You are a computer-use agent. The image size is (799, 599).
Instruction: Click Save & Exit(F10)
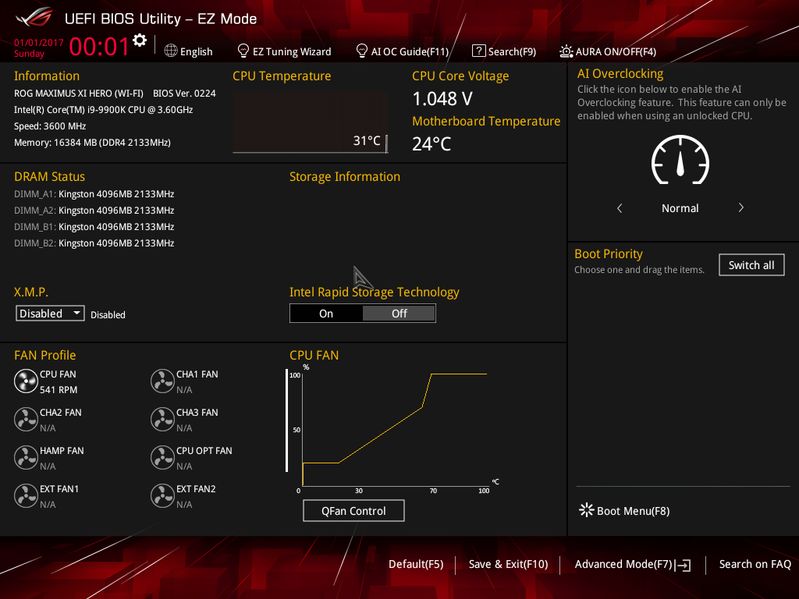coord(508,564)
